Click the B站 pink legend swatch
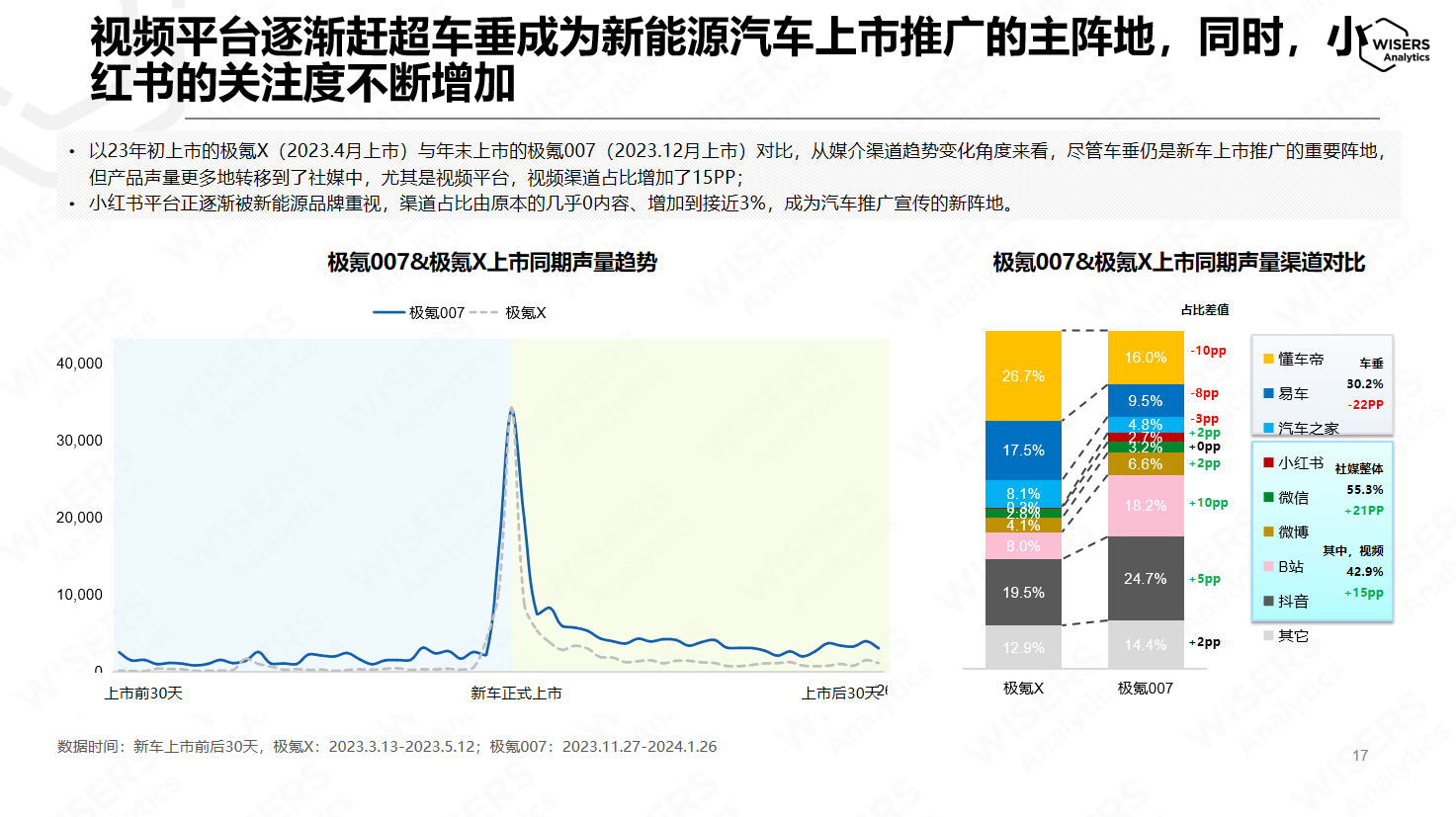The height and width of the screenshot is (817, 1456). pos(1268,566)
